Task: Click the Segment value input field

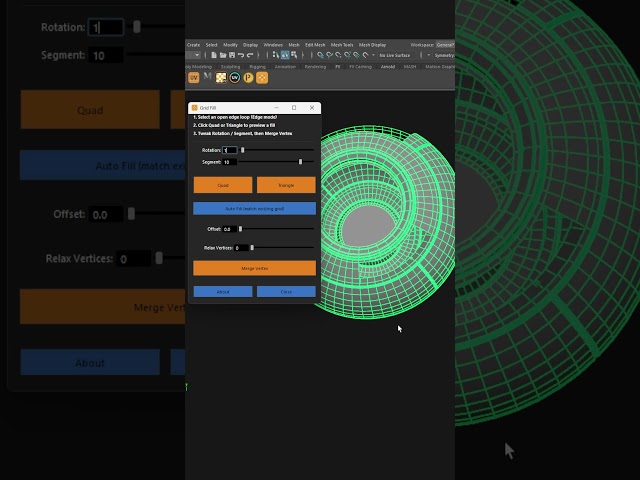Action: [x=229, y=162]
